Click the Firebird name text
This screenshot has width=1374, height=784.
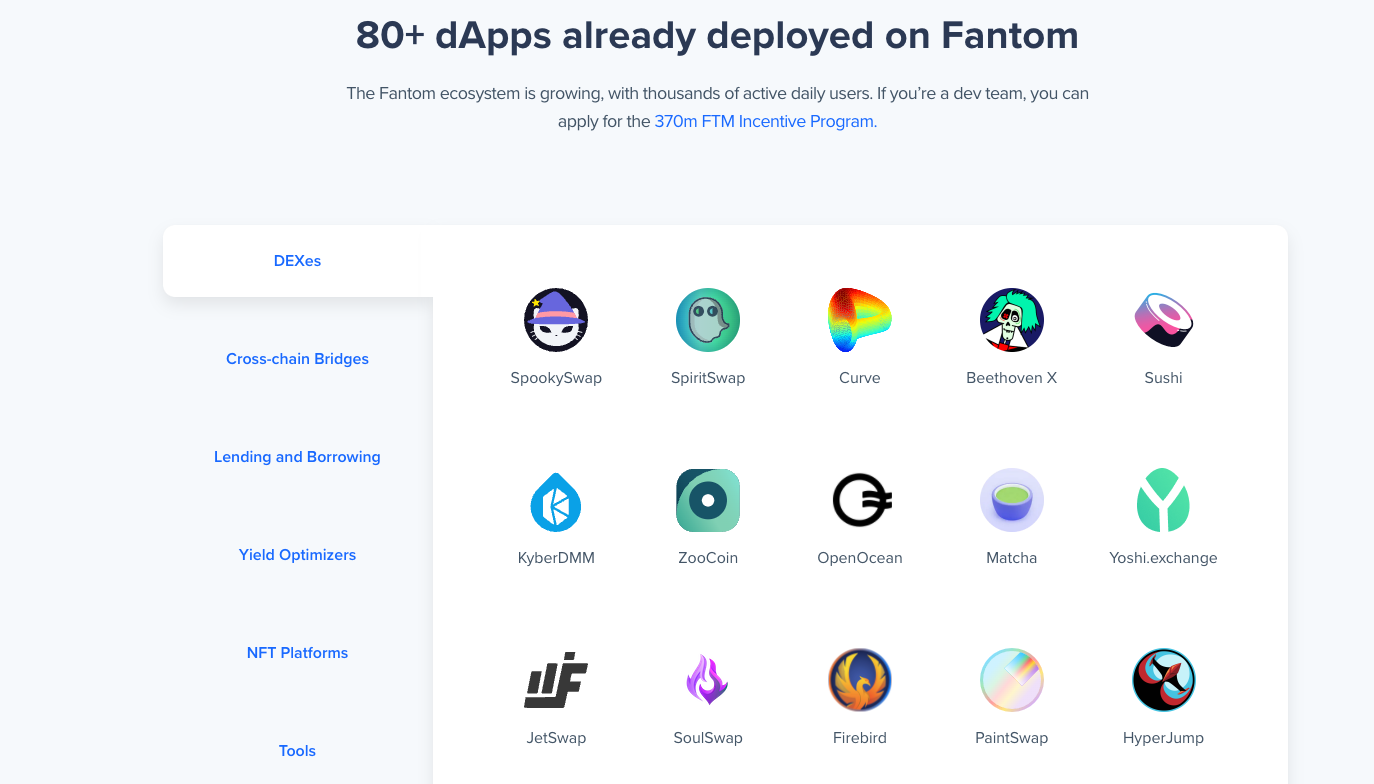tap(860, 738)
